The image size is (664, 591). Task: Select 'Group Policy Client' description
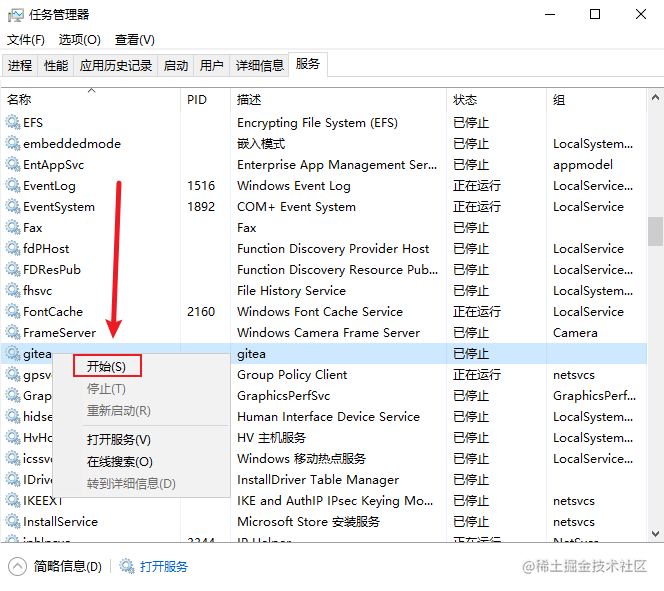tap(292, 375)
